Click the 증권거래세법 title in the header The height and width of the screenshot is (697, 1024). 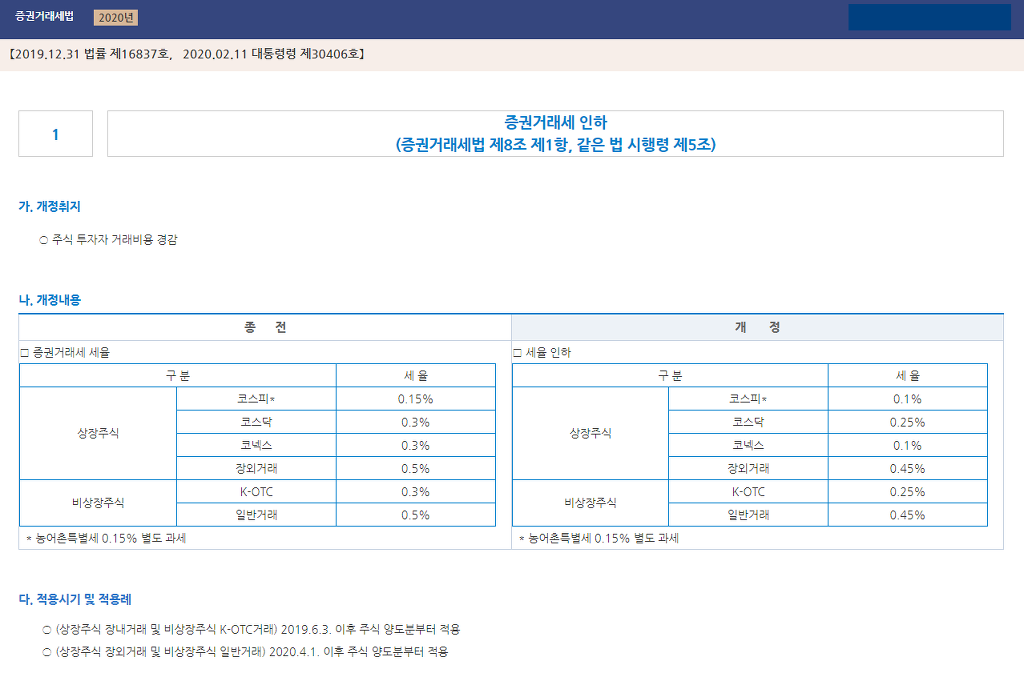point(44,16)
